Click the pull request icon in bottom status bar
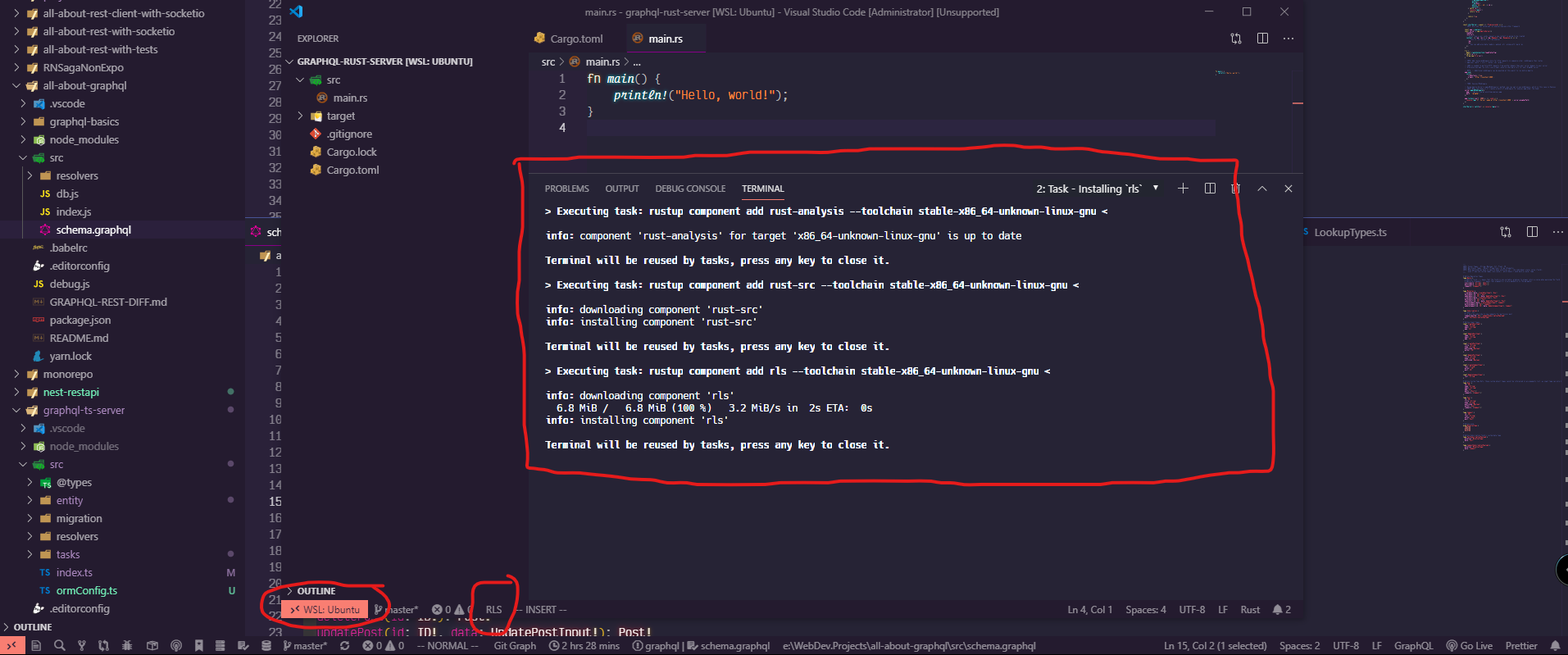 pyautogui.click(x=103, y=646)
